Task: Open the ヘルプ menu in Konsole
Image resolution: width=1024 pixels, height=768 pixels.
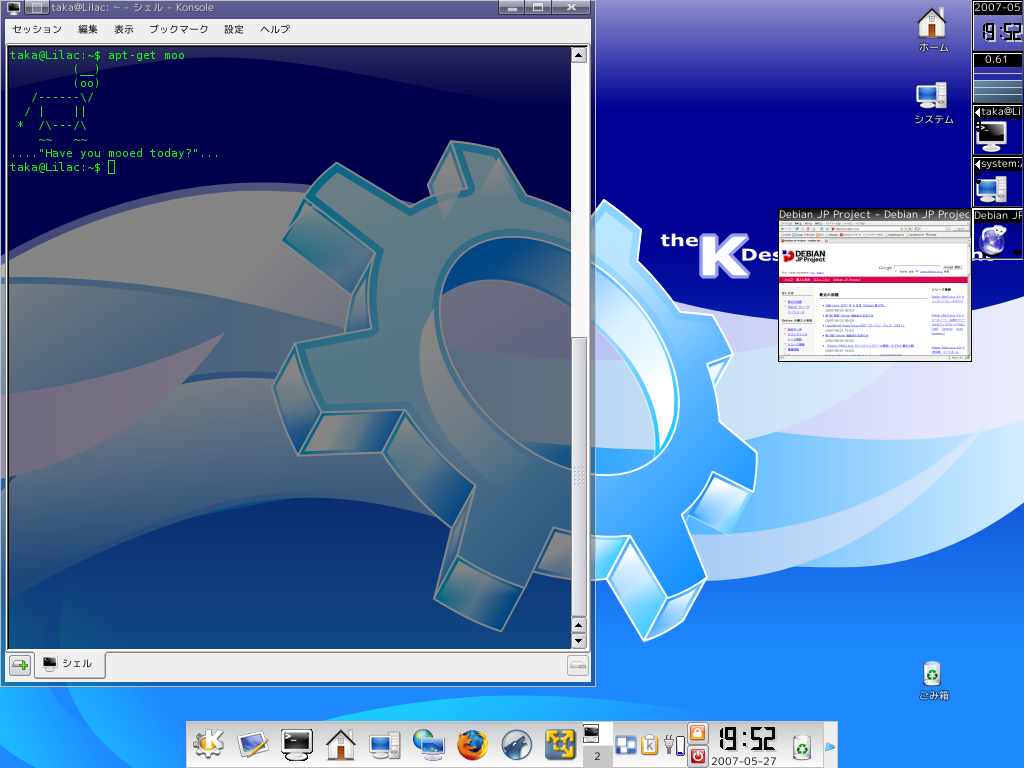Action: 275,29
